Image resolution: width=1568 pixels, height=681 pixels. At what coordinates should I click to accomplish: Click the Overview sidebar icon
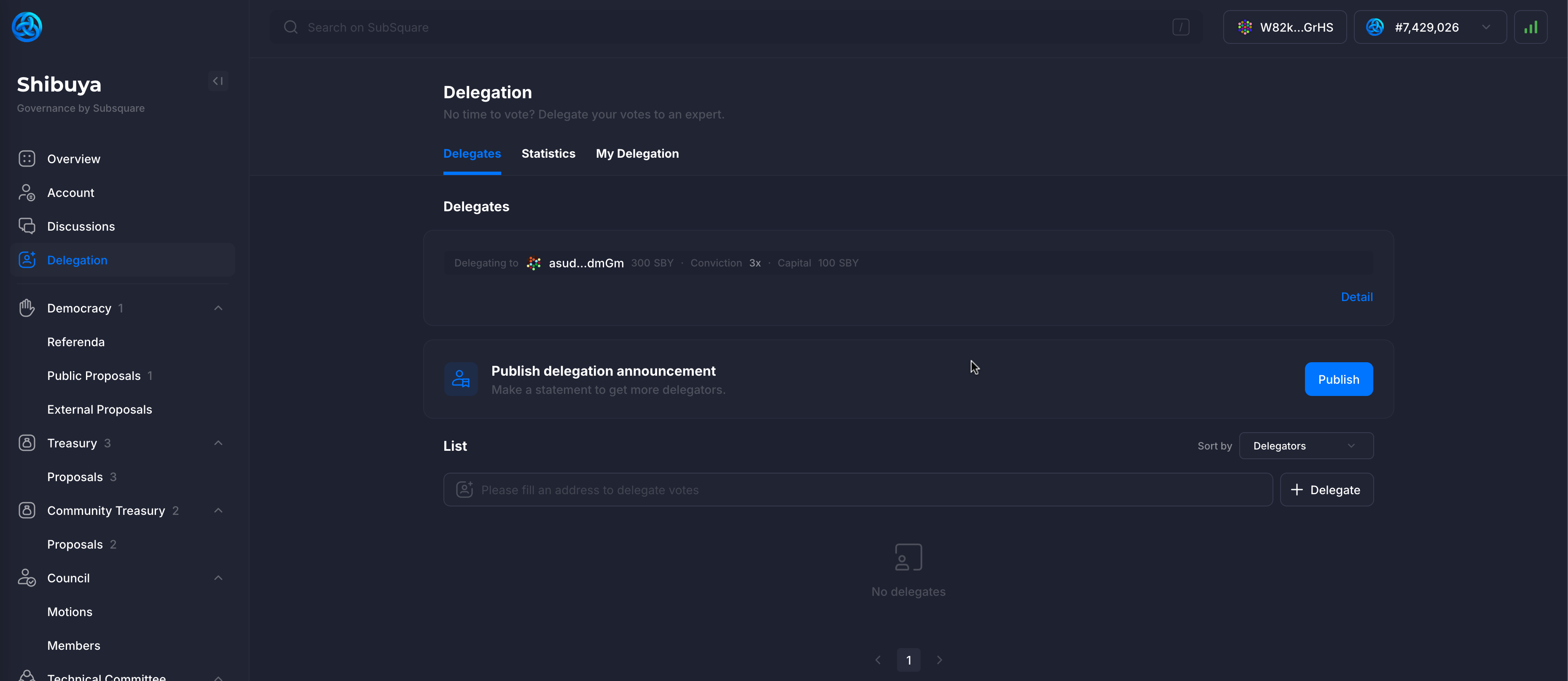tap(26, 158)
